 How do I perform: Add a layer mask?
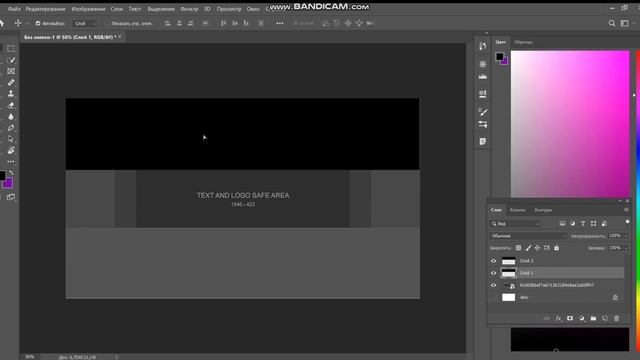coord(570,318)
